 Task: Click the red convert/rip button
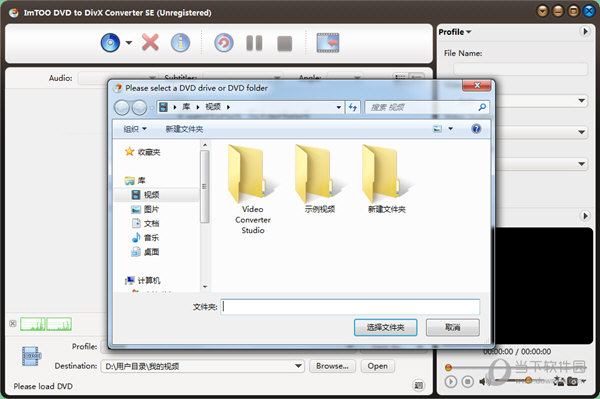(x=224, y=42)
